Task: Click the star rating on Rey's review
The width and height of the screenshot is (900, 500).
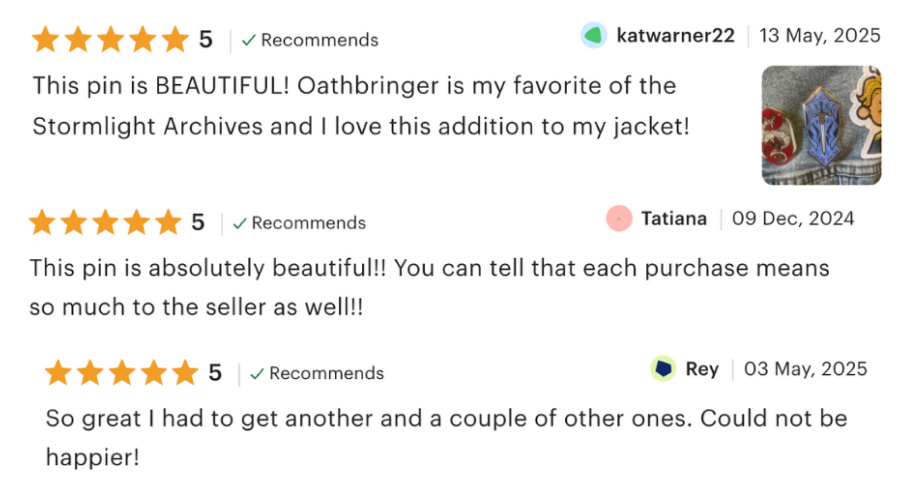Action: 122,373
